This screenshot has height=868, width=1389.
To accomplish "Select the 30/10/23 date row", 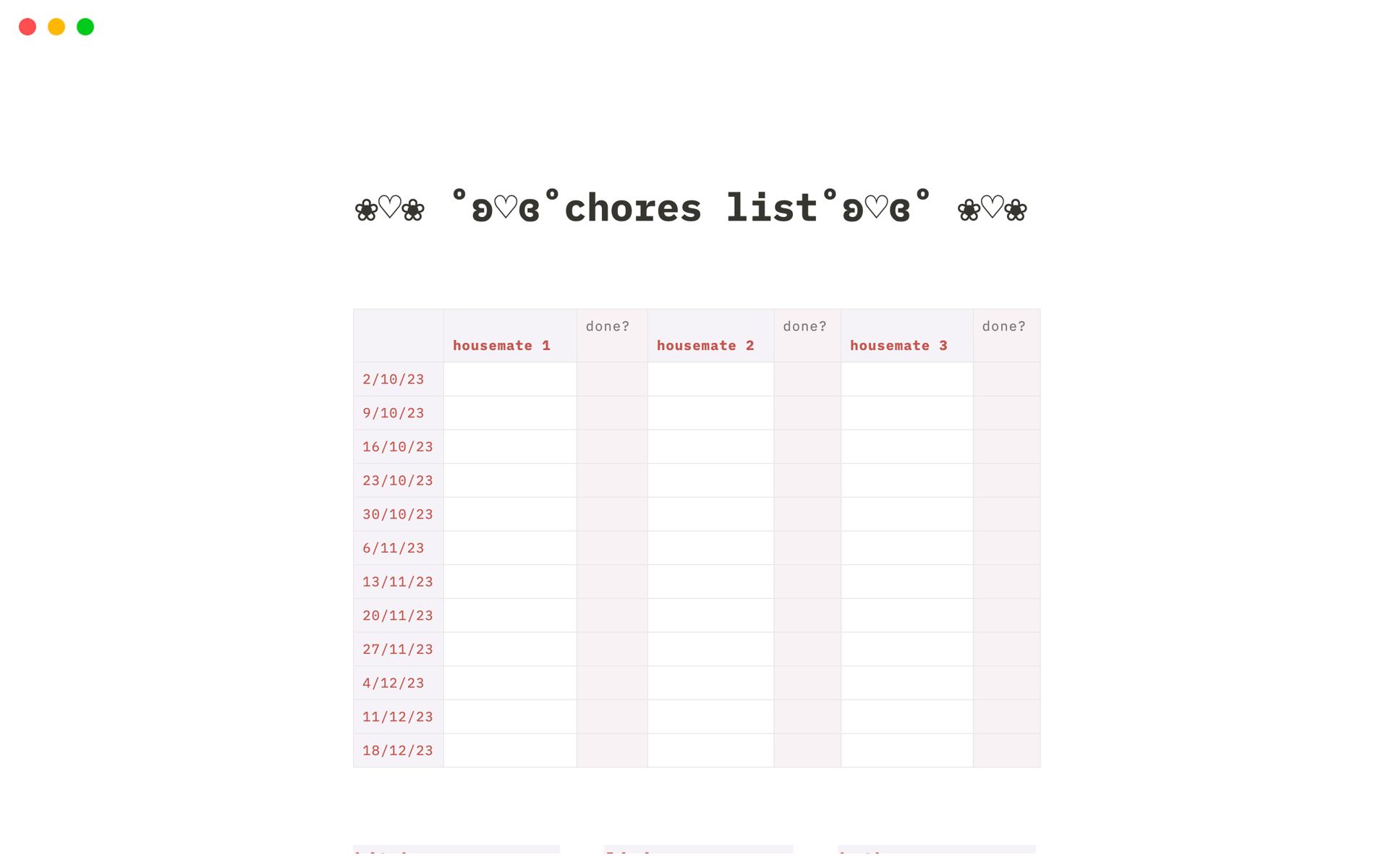I will click(x=397, y=514).
